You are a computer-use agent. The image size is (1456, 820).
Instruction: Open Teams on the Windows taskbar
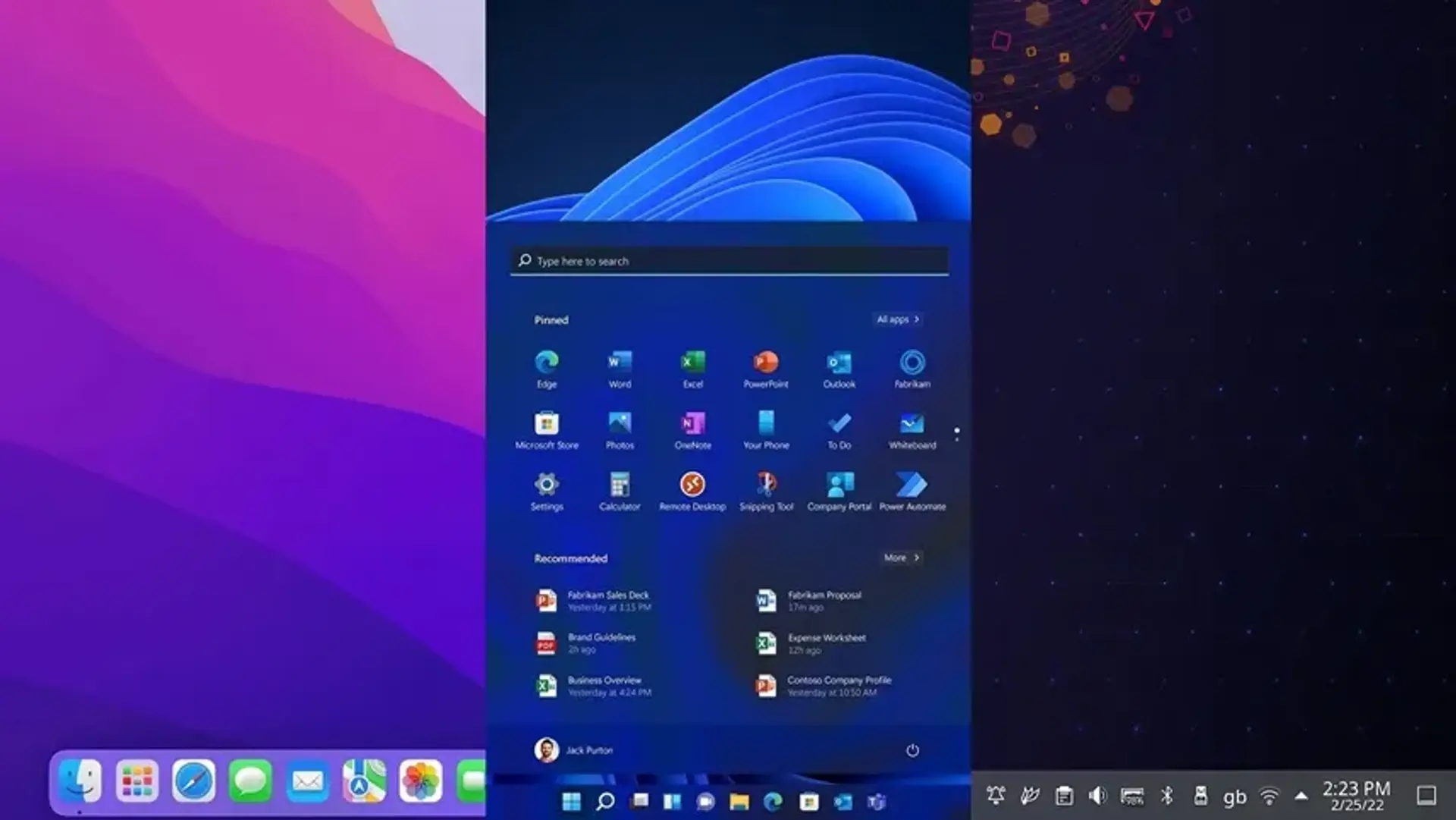[x=877, y=802]
